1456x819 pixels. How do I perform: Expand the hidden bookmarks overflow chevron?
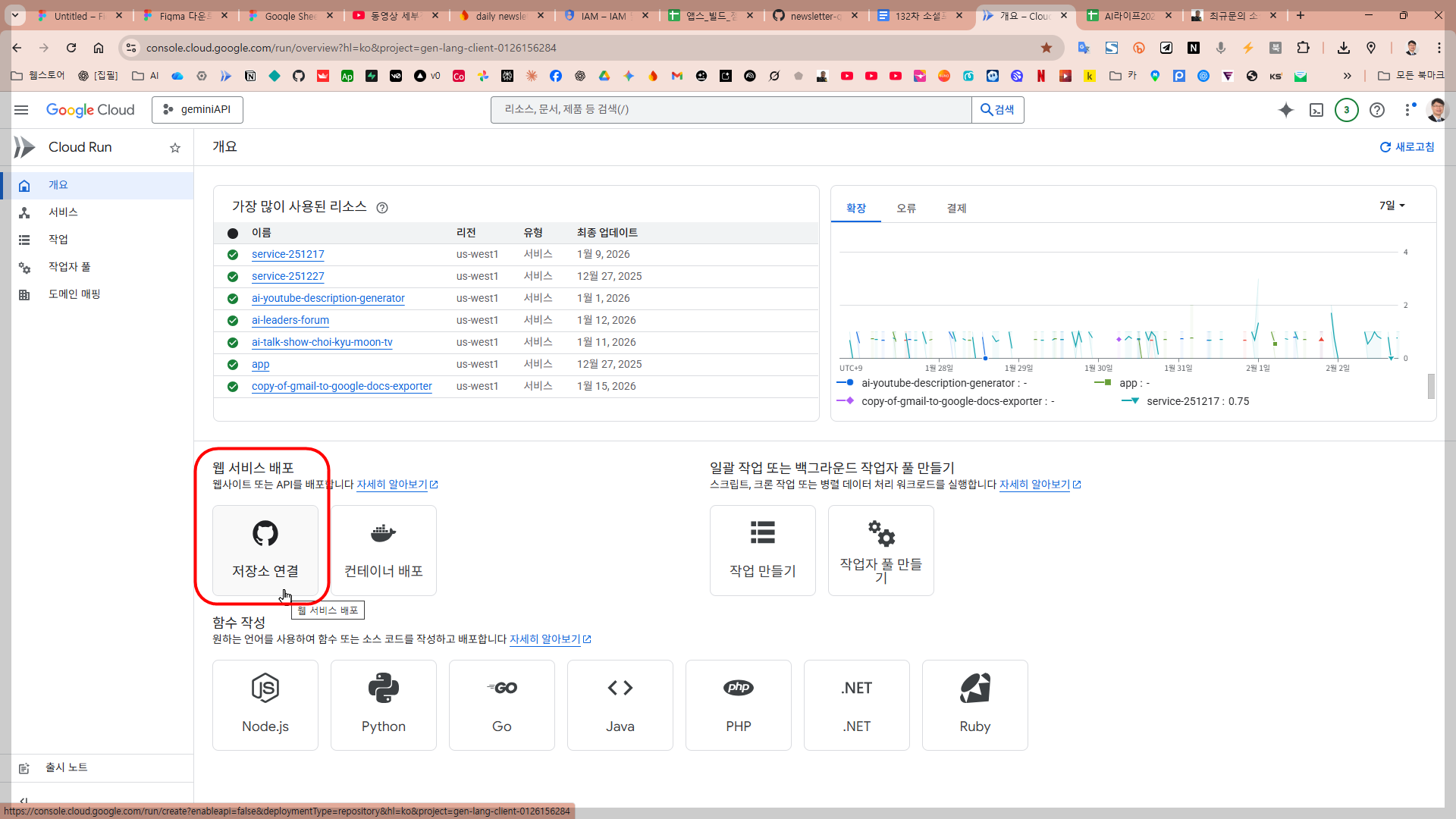point(1347,76)
